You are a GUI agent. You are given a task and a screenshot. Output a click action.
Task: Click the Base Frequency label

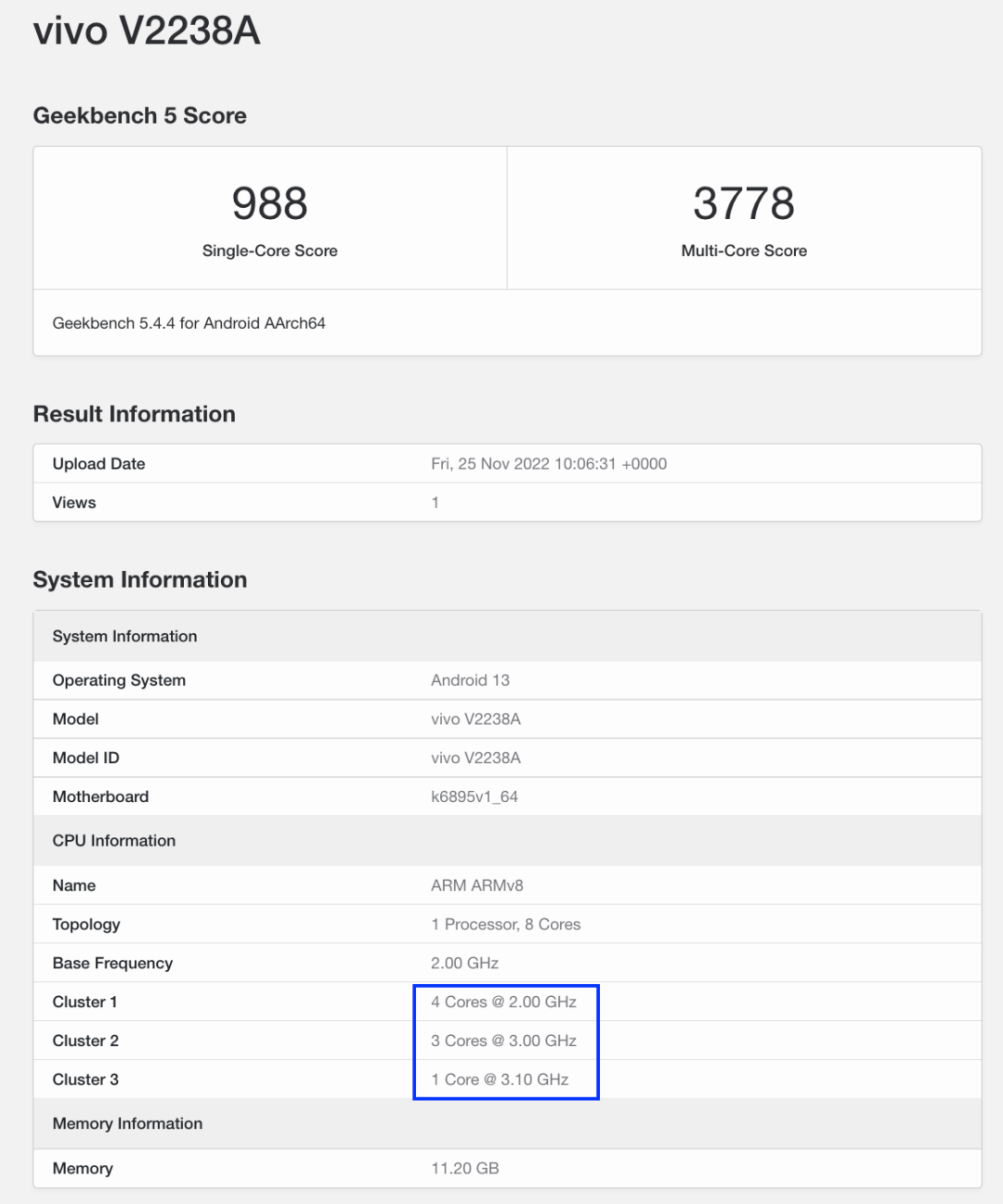coord(112,964)
